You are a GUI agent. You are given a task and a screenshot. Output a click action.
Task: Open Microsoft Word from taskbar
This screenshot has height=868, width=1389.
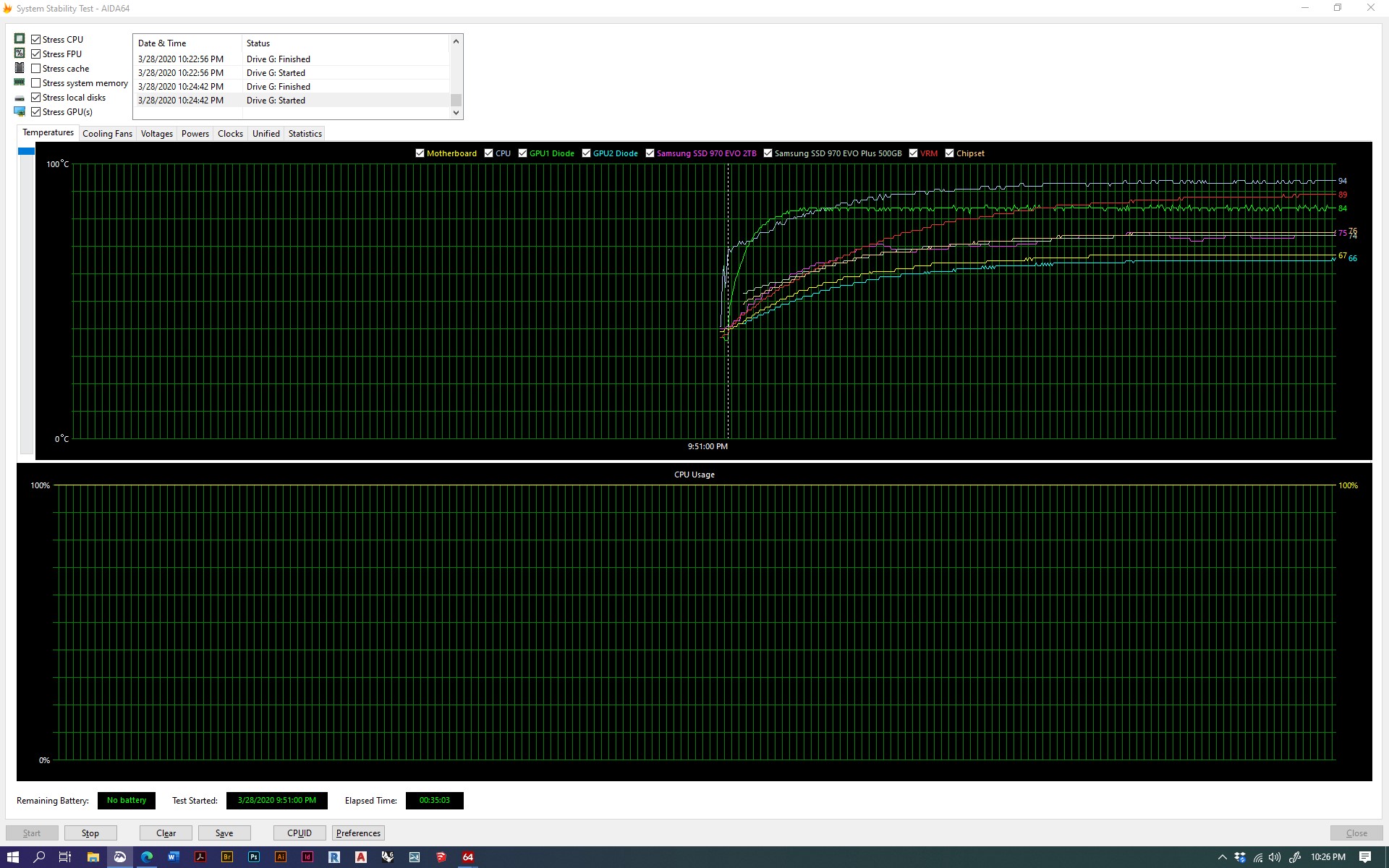(x=174, y=857)
